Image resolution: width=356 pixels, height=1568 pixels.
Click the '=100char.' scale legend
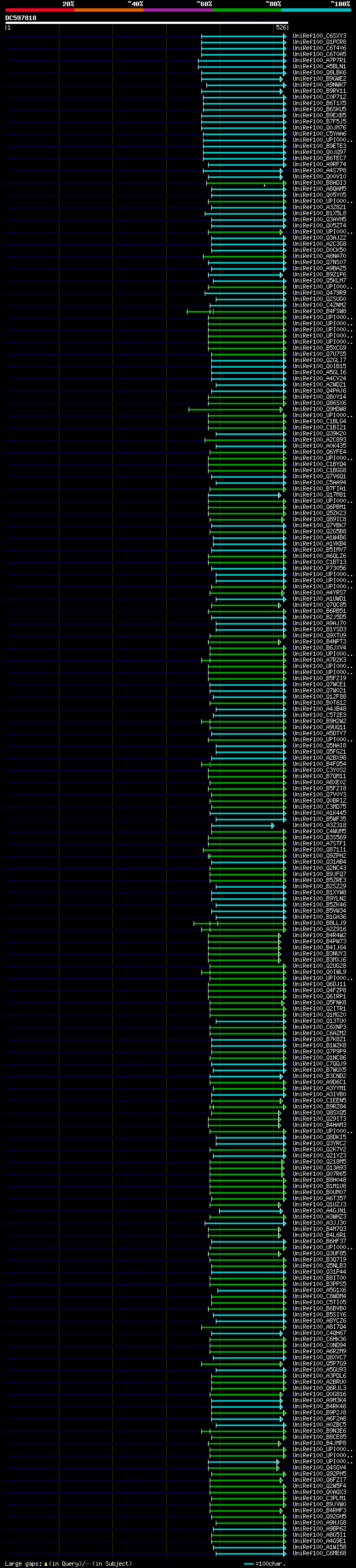click(x=270, y=1563)
